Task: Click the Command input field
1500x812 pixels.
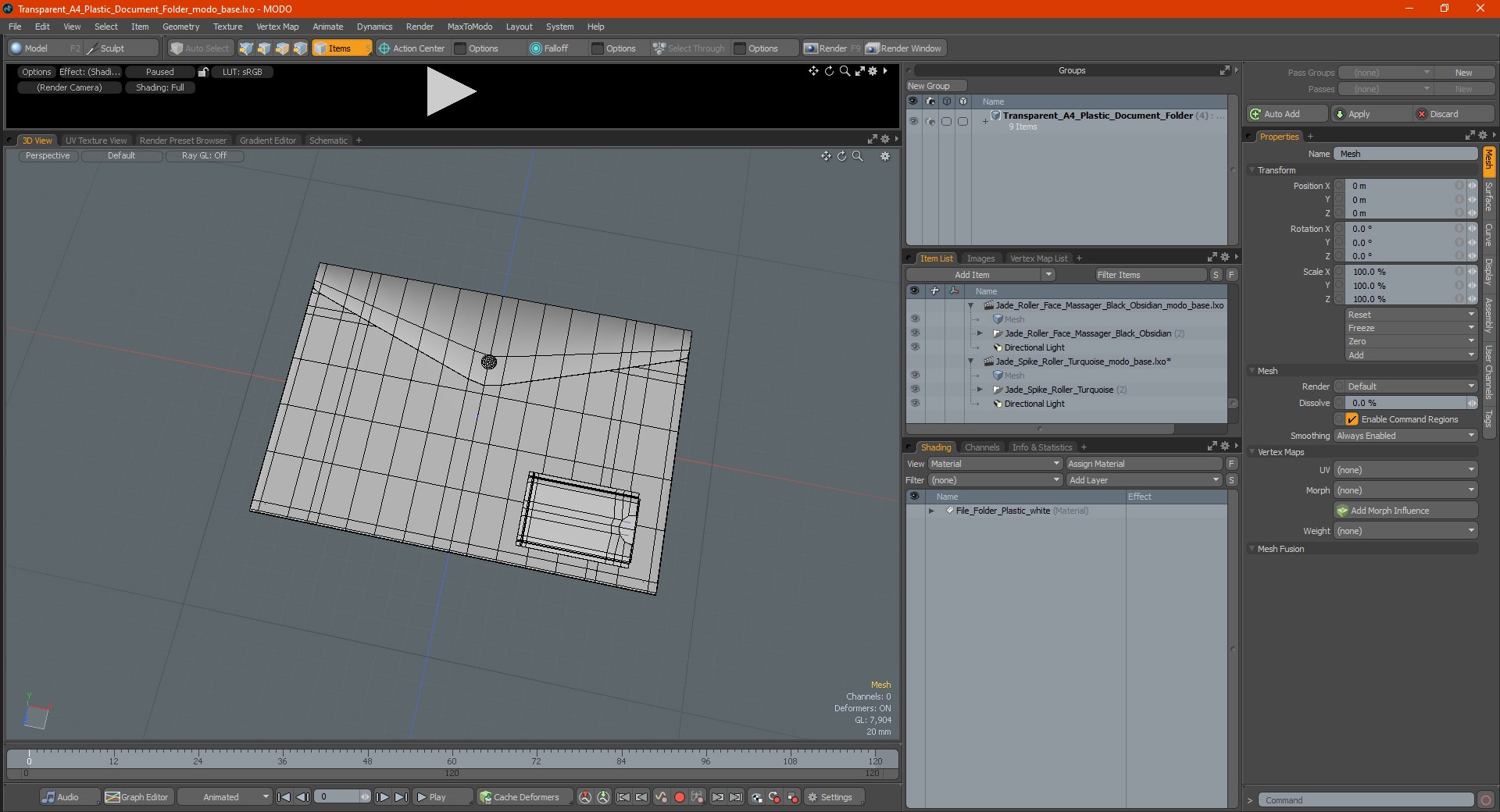Action: click(x=1366, y=800)
